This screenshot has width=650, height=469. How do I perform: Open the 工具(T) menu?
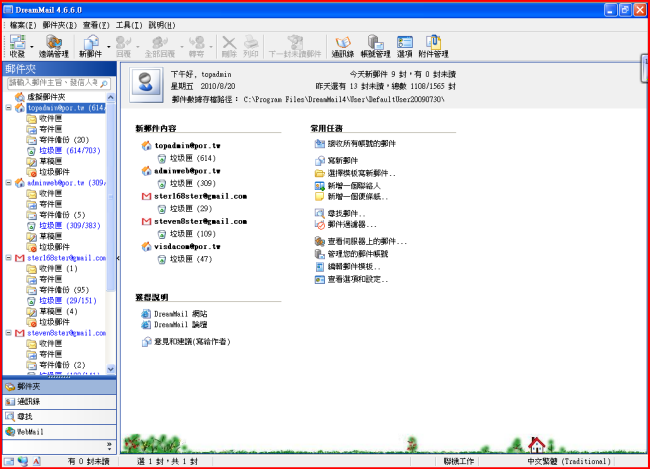(x=129, y=24)
